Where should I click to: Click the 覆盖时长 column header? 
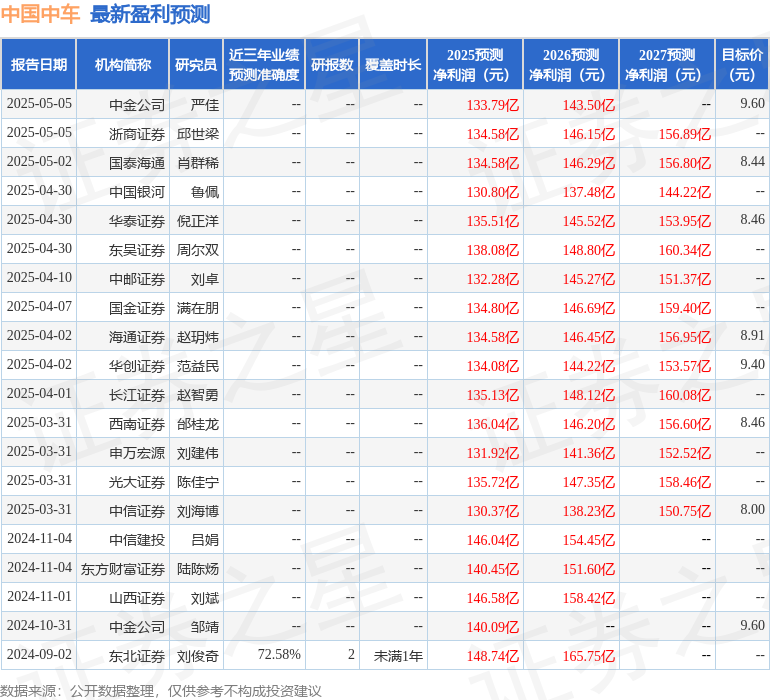pyautogui.click(x=393, y=64)
